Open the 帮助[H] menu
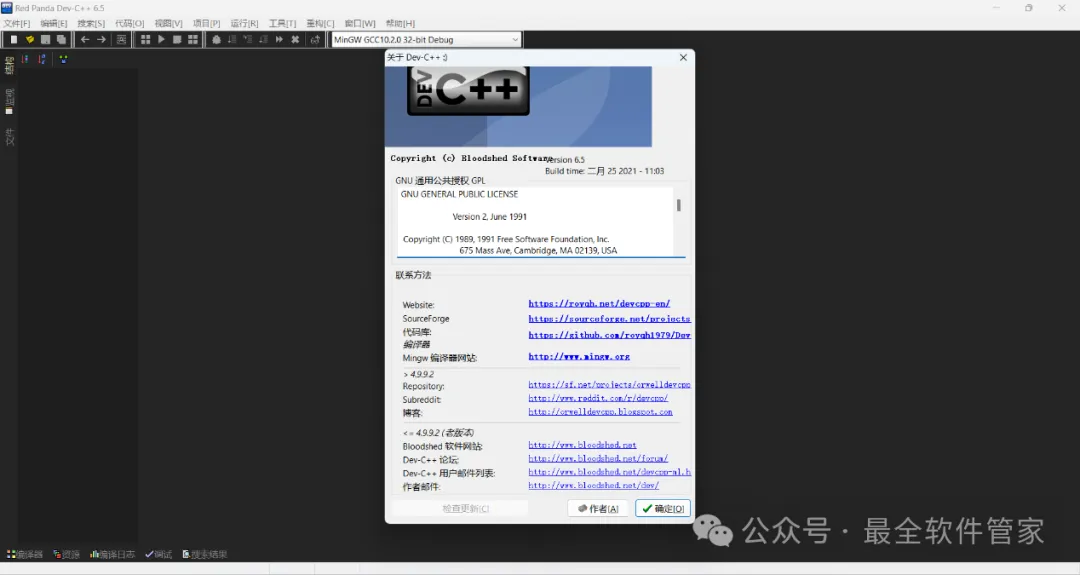The width and height of the screenshot is (1080, 575). [x=400, y=23]
